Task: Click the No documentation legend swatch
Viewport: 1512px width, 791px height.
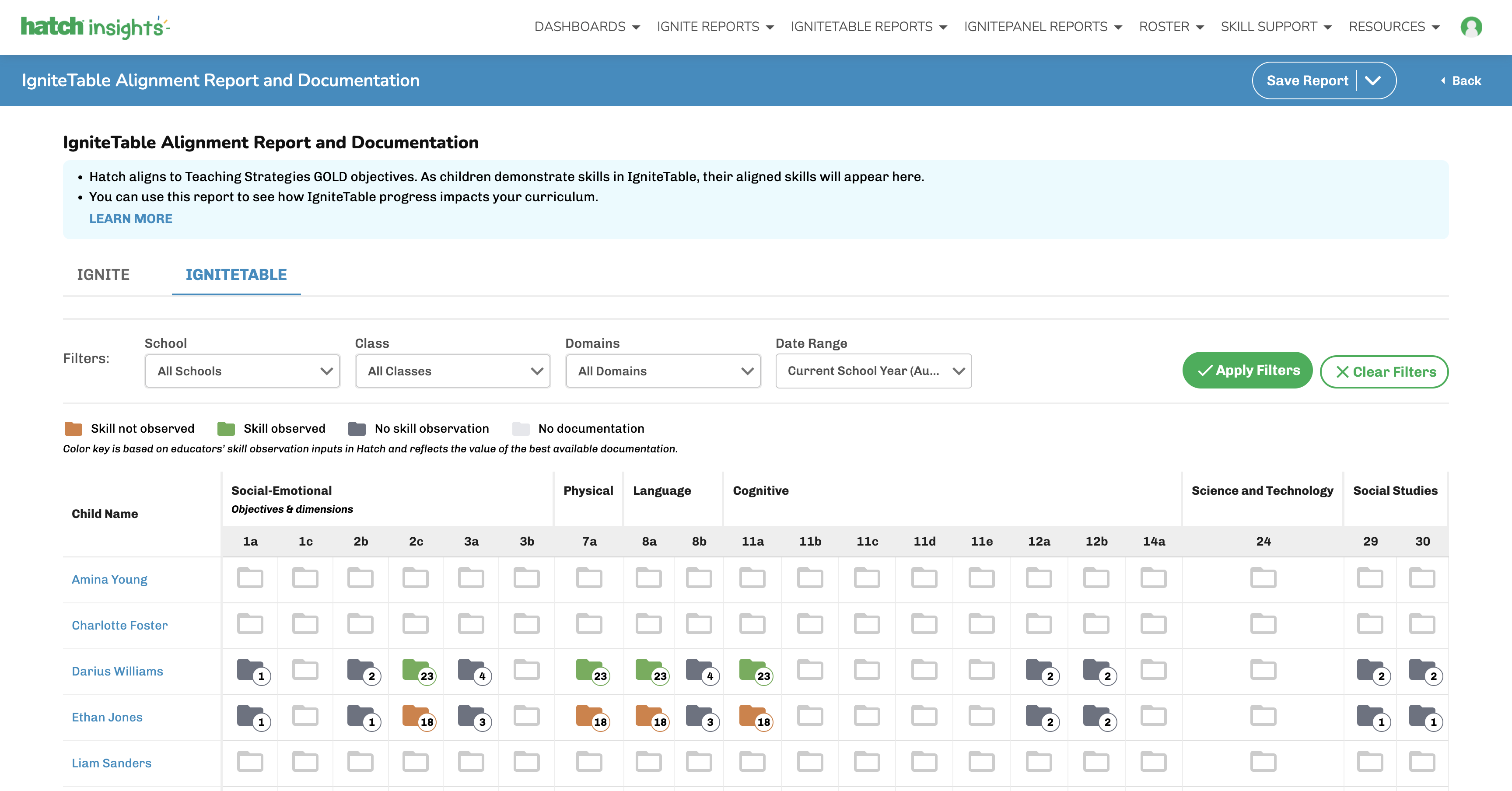Action: click(521, 428)
